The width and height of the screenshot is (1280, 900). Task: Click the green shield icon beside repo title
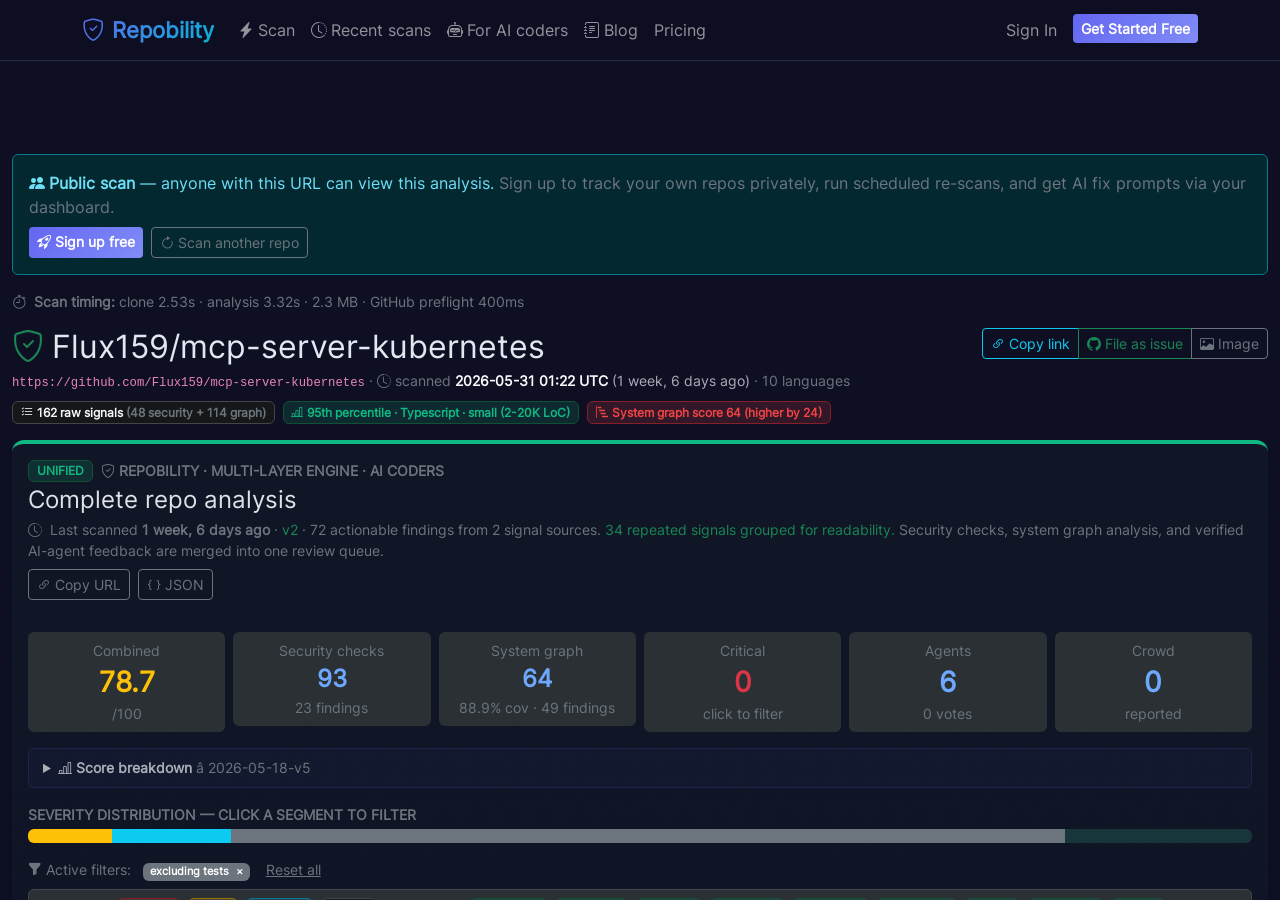[28, 346]
